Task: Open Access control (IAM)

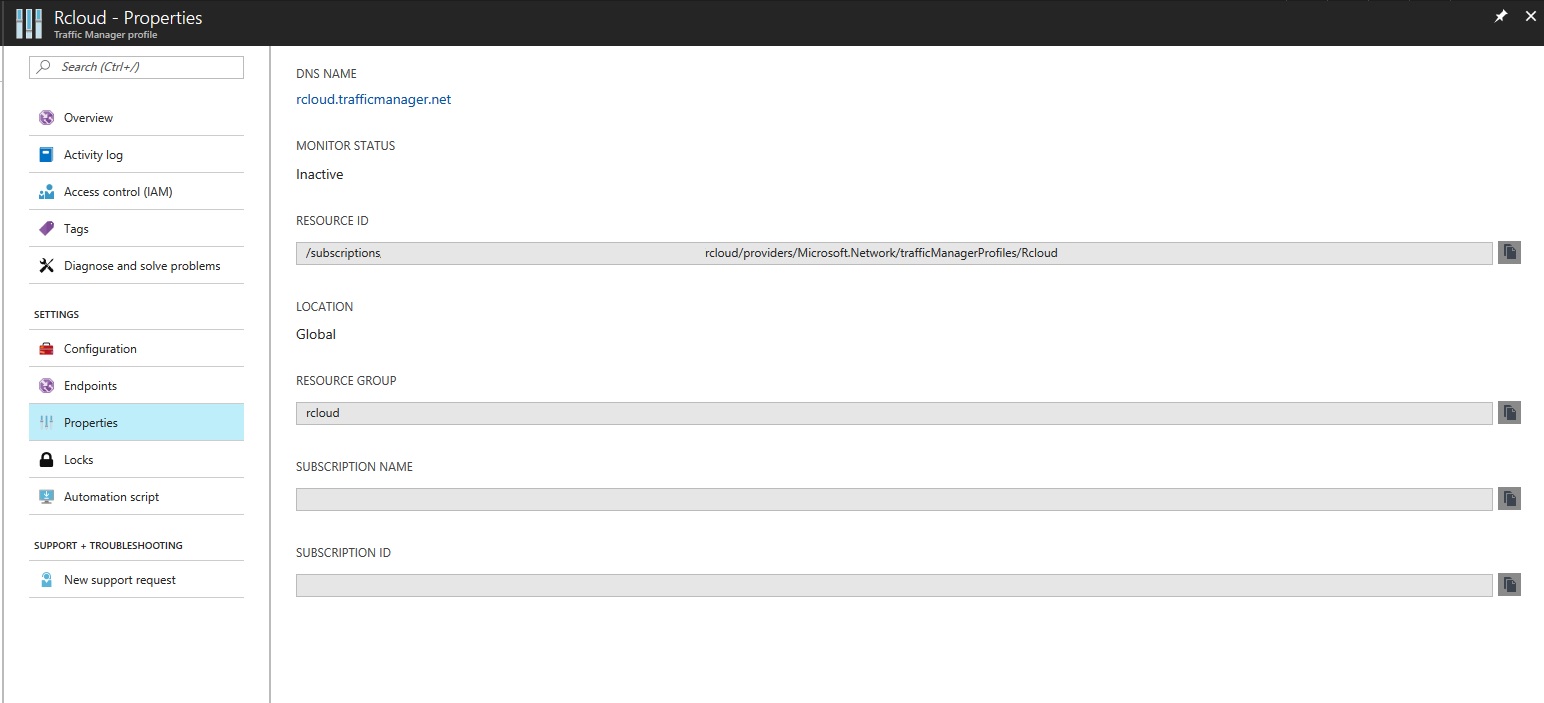Action: [x=118, y=192]
